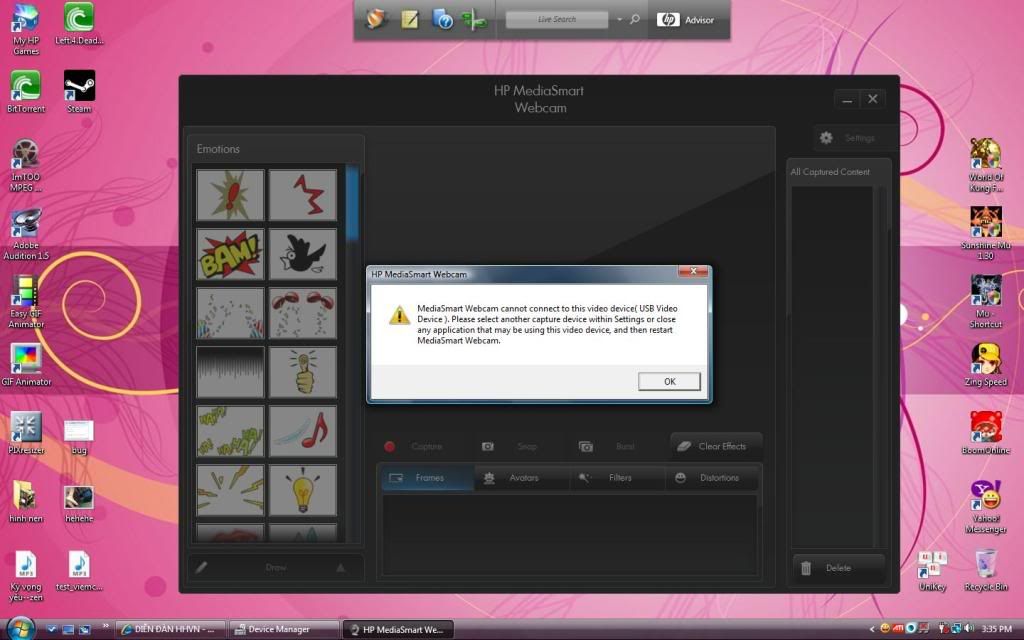Select the red music note emotion
Image resolution: width=1024 pixels, height=640 pixels.
tap(302, 431)
